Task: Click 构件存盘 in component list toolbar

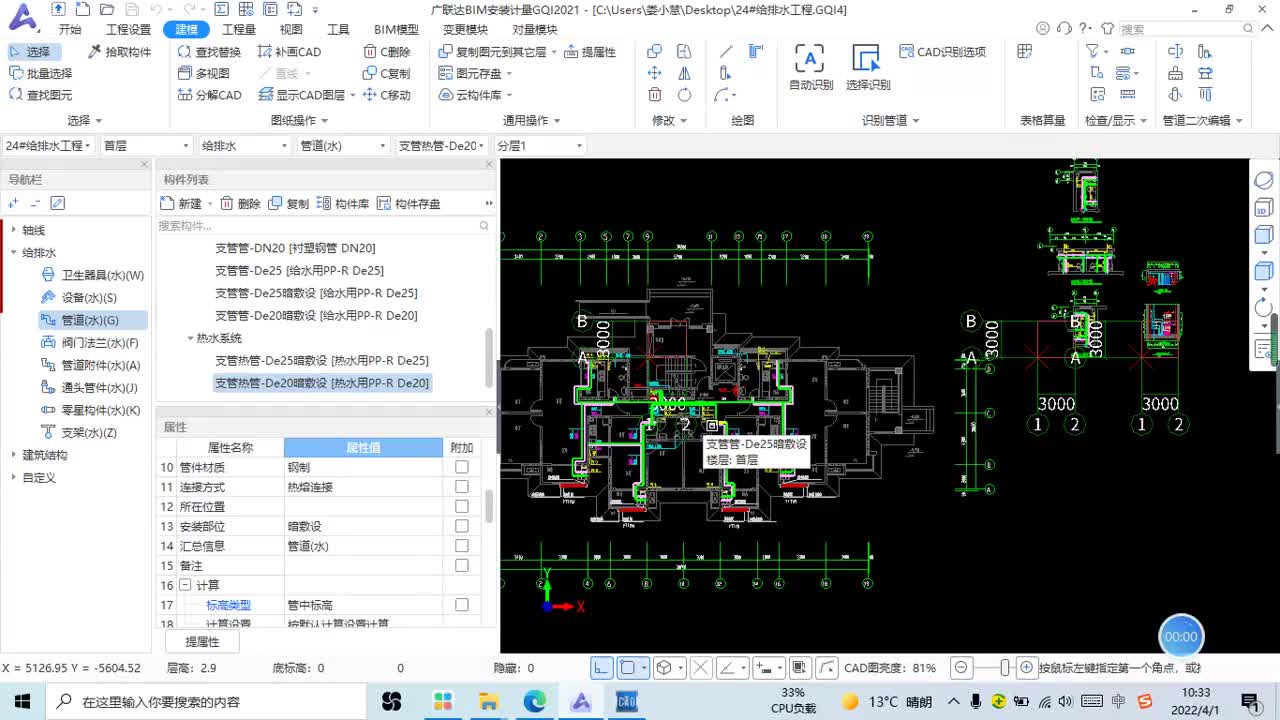Action: pyautogui.click(x=408, y=203)
